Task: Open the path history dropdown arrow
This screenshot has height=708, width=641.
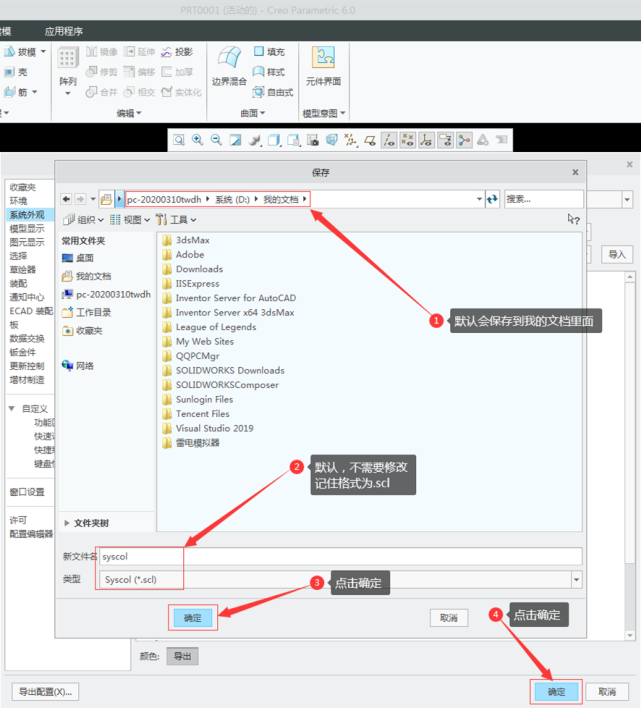Action: pos(479,199)
